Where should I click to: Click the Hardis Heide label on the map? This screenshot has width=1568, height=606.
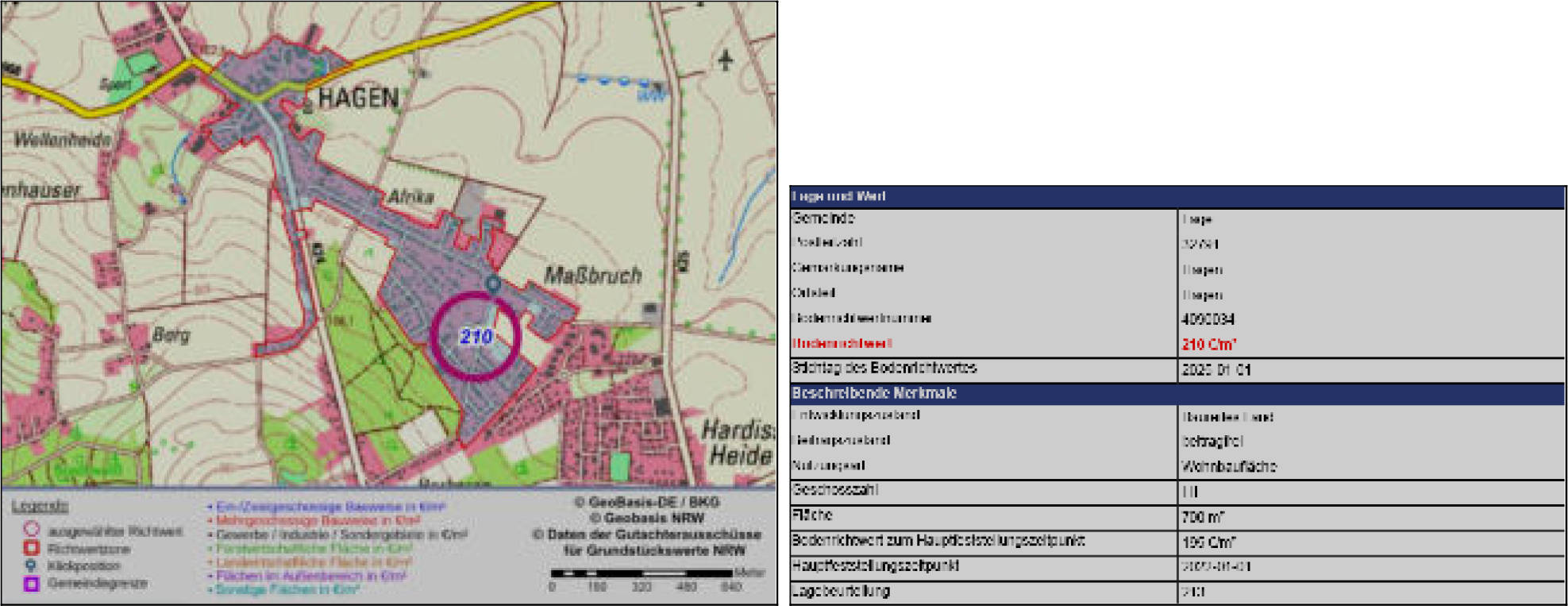[738, 442]
